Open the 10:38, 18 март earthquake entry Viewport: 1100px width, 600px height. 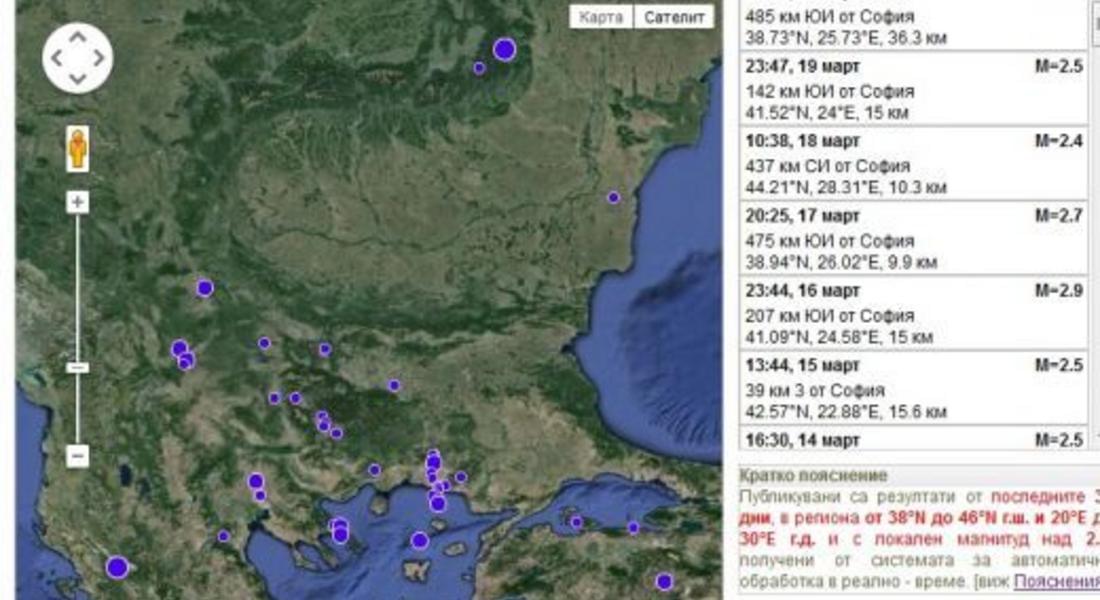913,164
